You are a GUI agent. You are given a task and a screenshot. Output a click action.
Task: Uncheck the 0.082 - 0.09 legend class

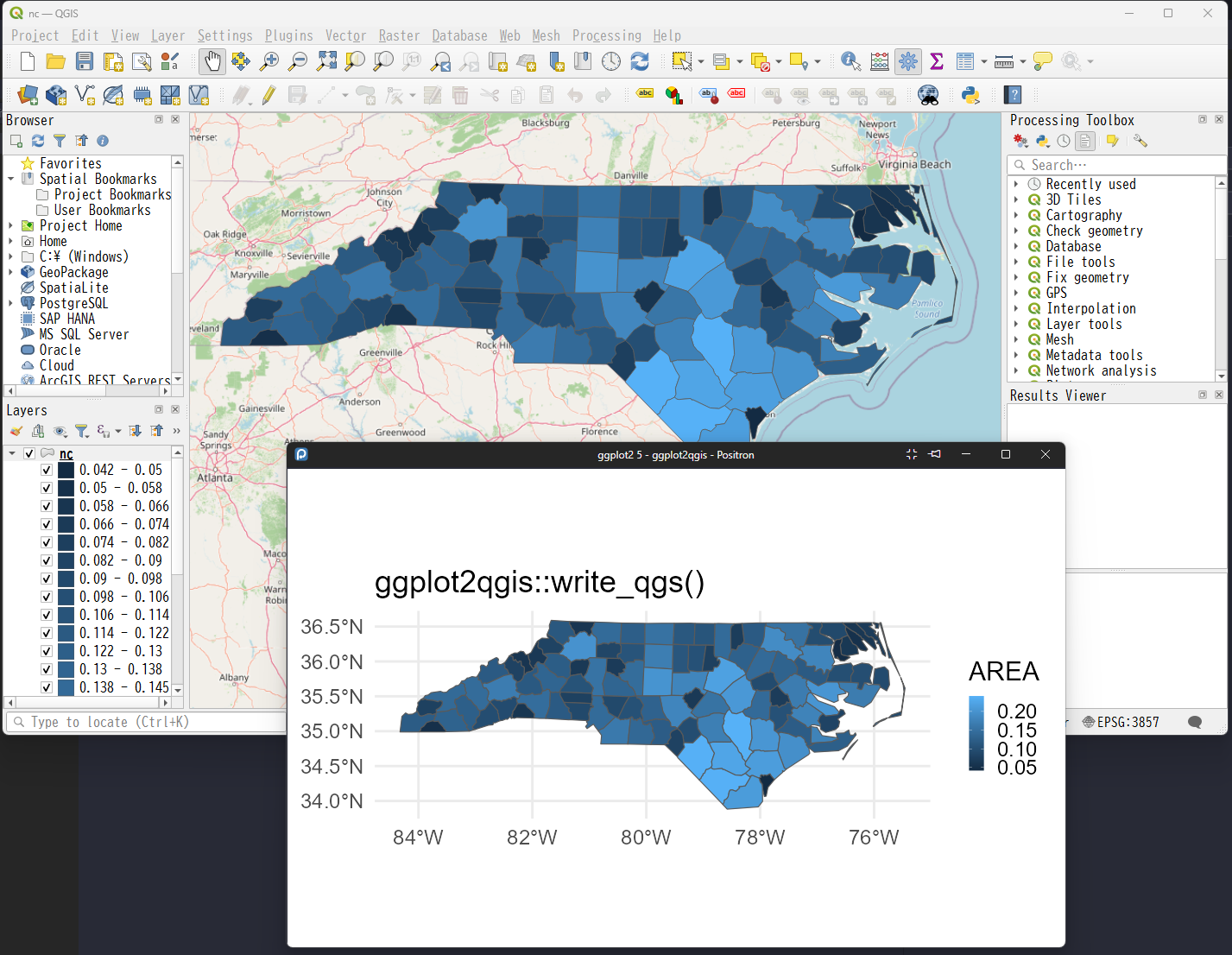47,560
